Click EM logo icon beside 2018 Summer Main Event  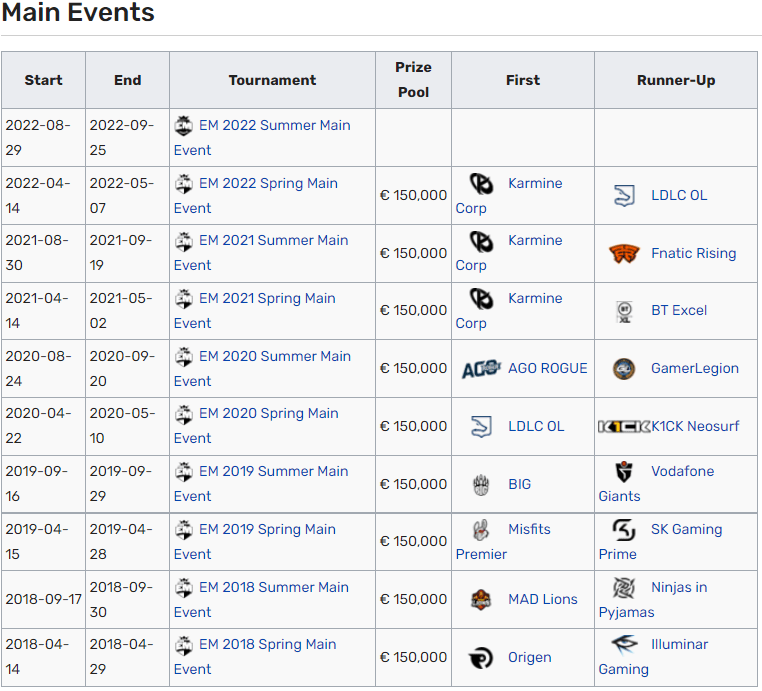(x=184, y=587)
